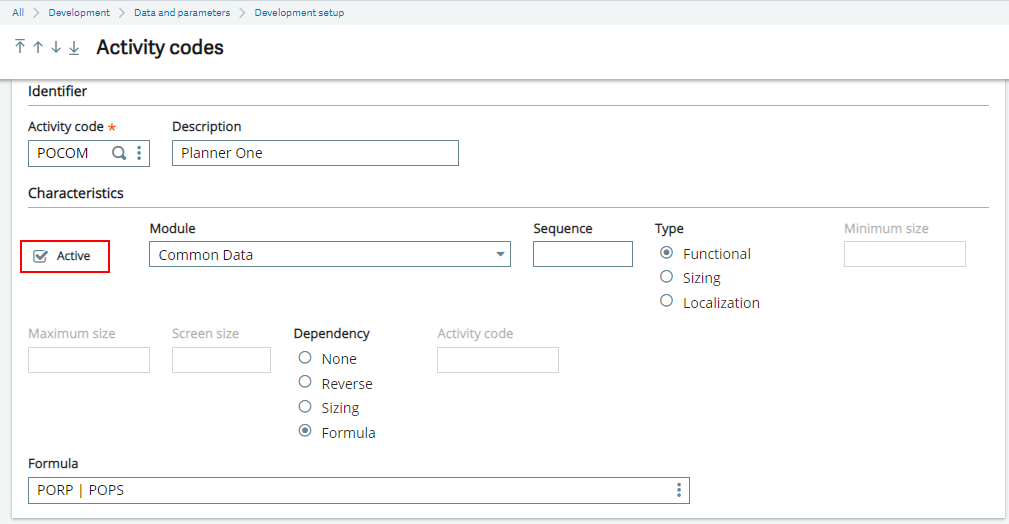Click the Description text field

click(x=315, y=153)
